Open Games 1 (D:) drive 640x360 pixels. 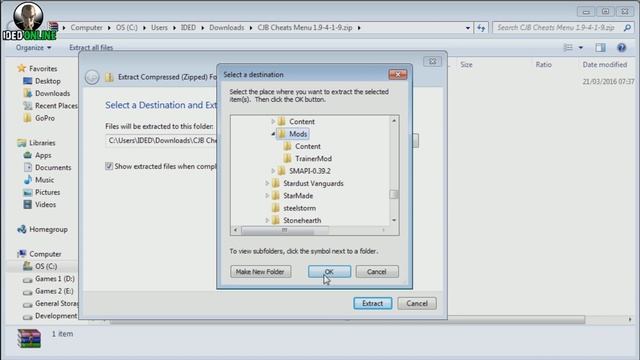pos(55,279)
